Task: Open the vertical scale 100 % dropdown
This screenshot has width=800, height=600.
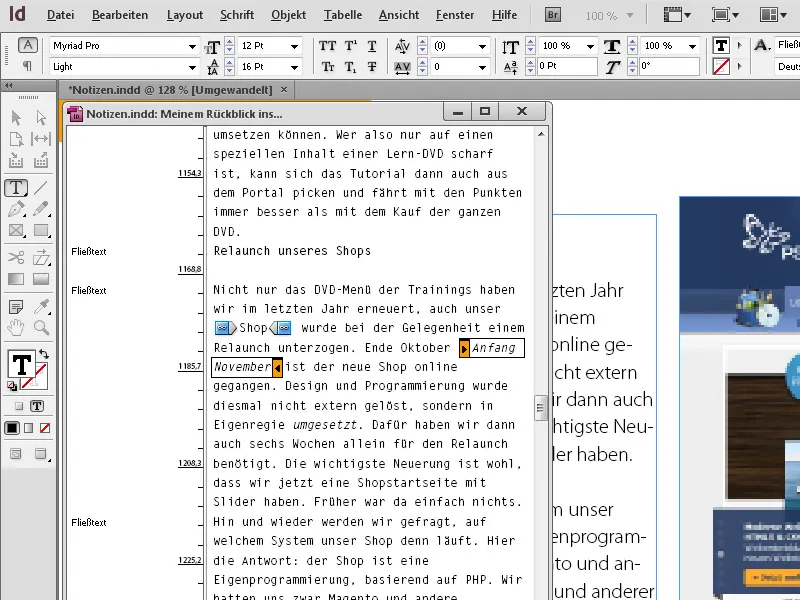Action: (x=590, y=46)
